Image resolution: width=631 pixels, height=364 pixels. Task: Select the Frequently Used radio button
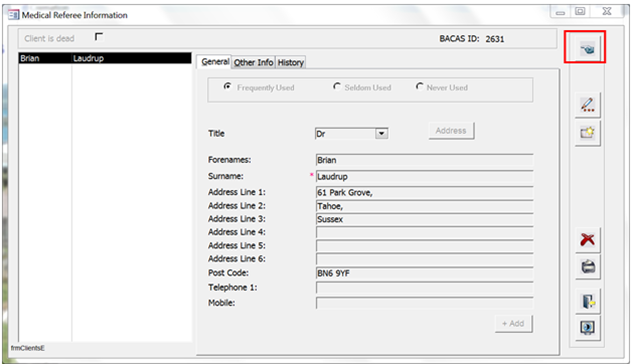click(x=228, y=87)
